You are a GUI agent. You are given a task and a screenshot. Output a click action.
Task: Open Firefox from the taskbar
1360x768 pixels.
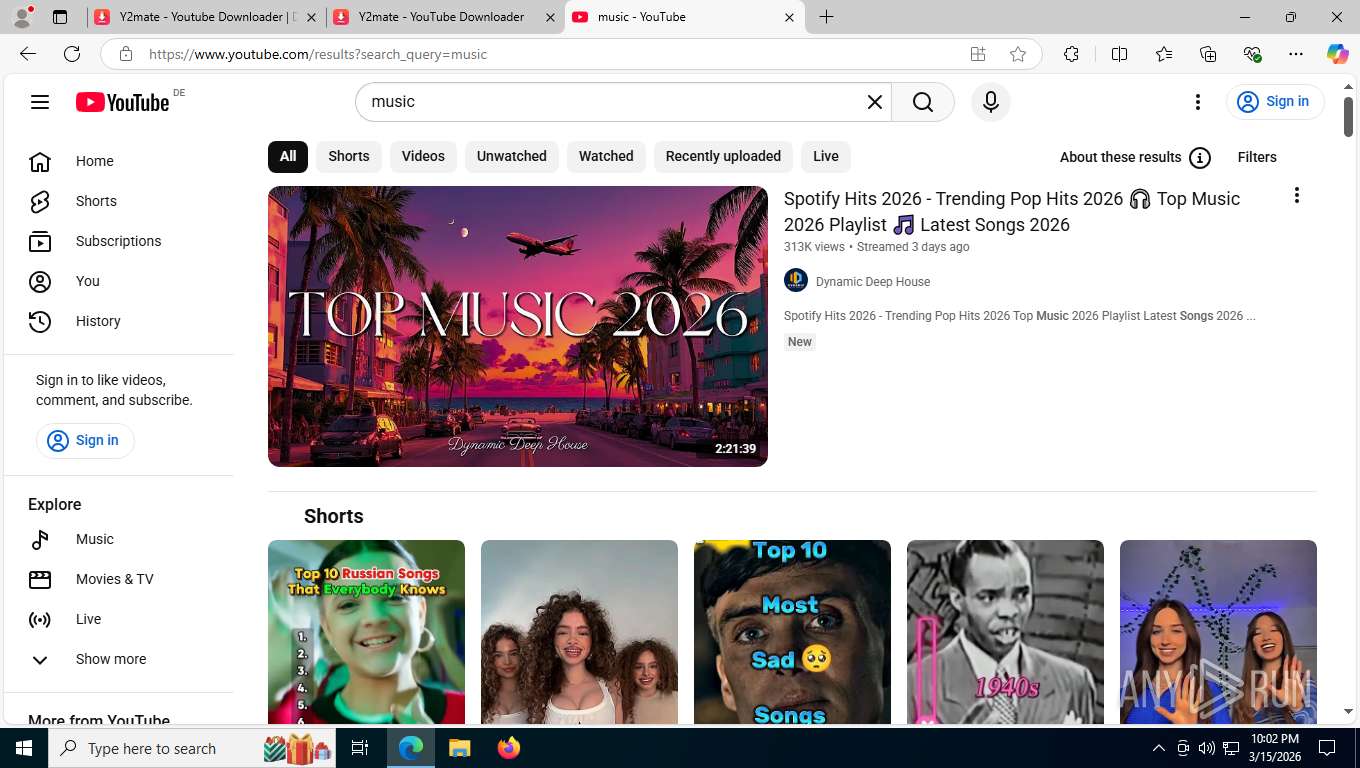click(509, 748)
